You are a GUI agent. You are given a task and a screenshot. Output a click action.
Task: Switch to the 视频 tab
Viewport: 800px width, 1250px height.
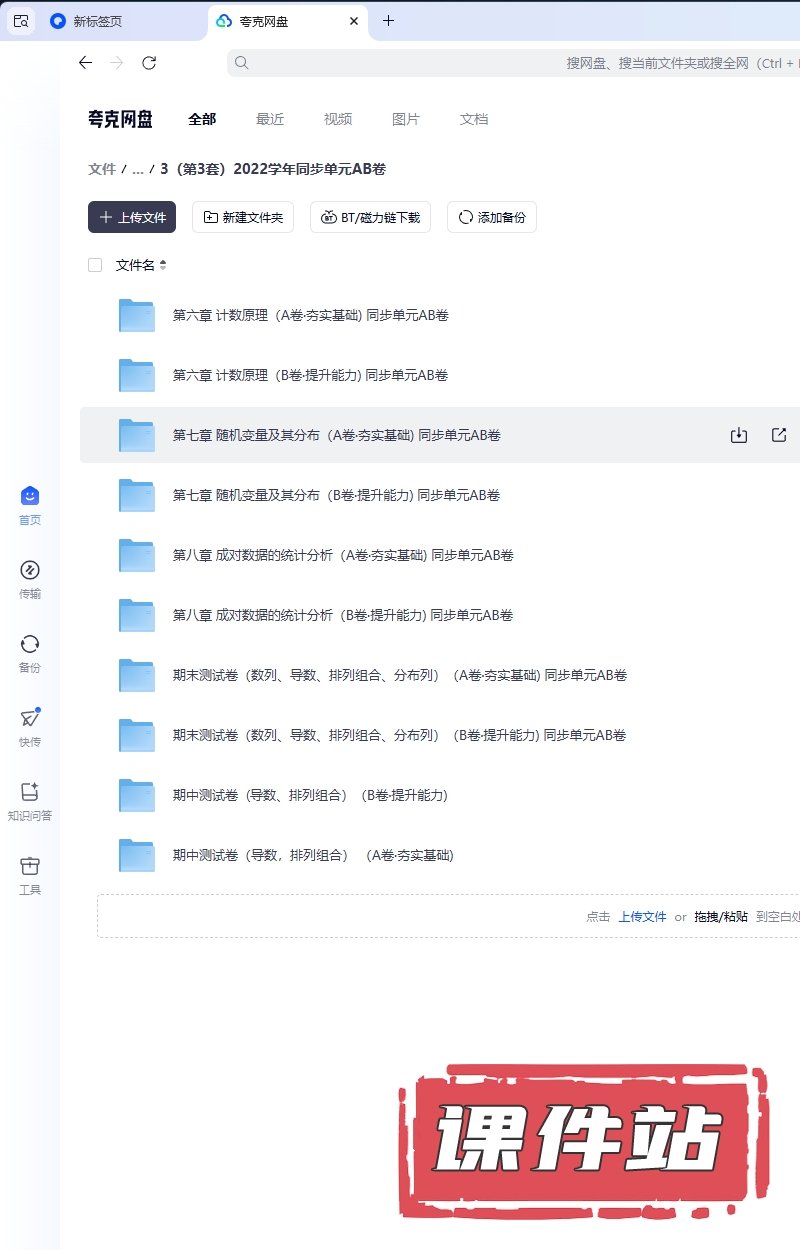click(x=338, y=119)
